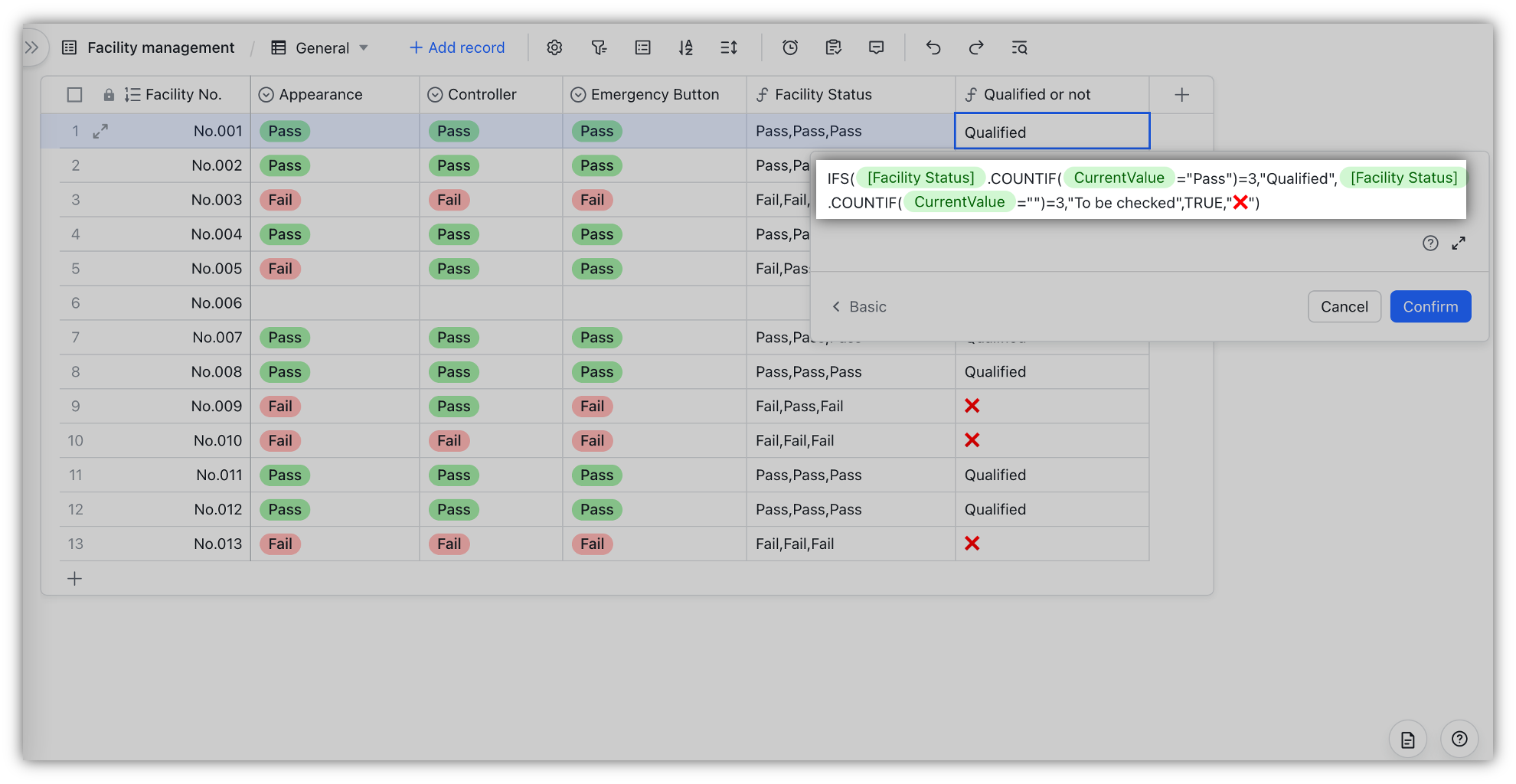Screen dimensions: 1516x784
Task: Select the sort A-Z icon
Action: coord(686,47)
